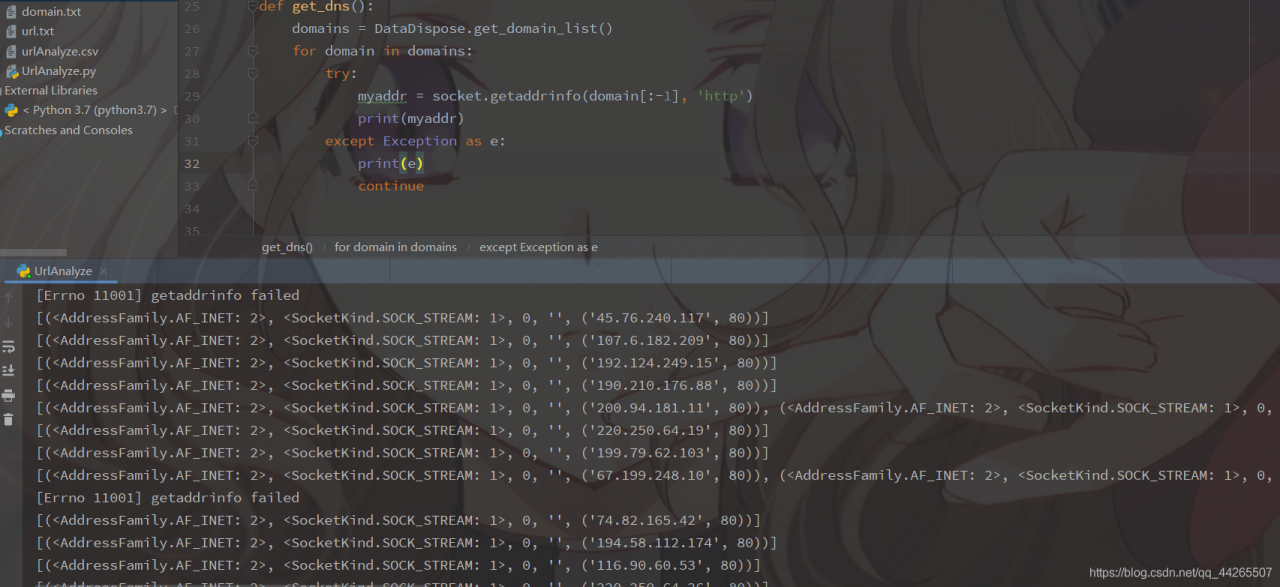The image size is (1280, 587).
Task: Collapse the try block fold at line 28
Action: [x=250, y=74]
